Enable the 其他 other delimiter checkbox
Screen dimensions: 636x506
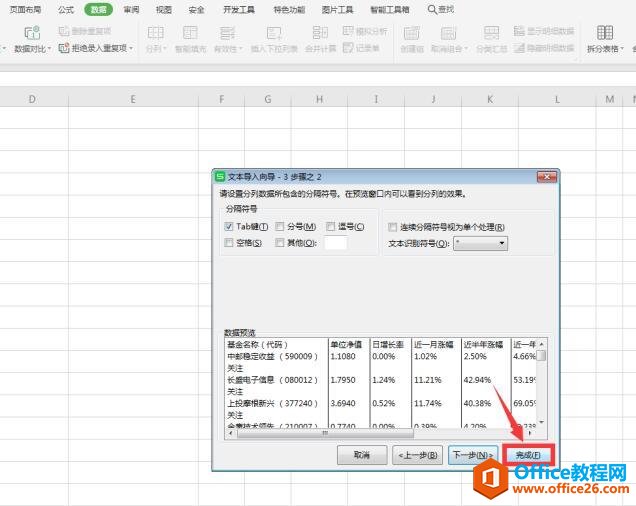click(x=279, y=243)
